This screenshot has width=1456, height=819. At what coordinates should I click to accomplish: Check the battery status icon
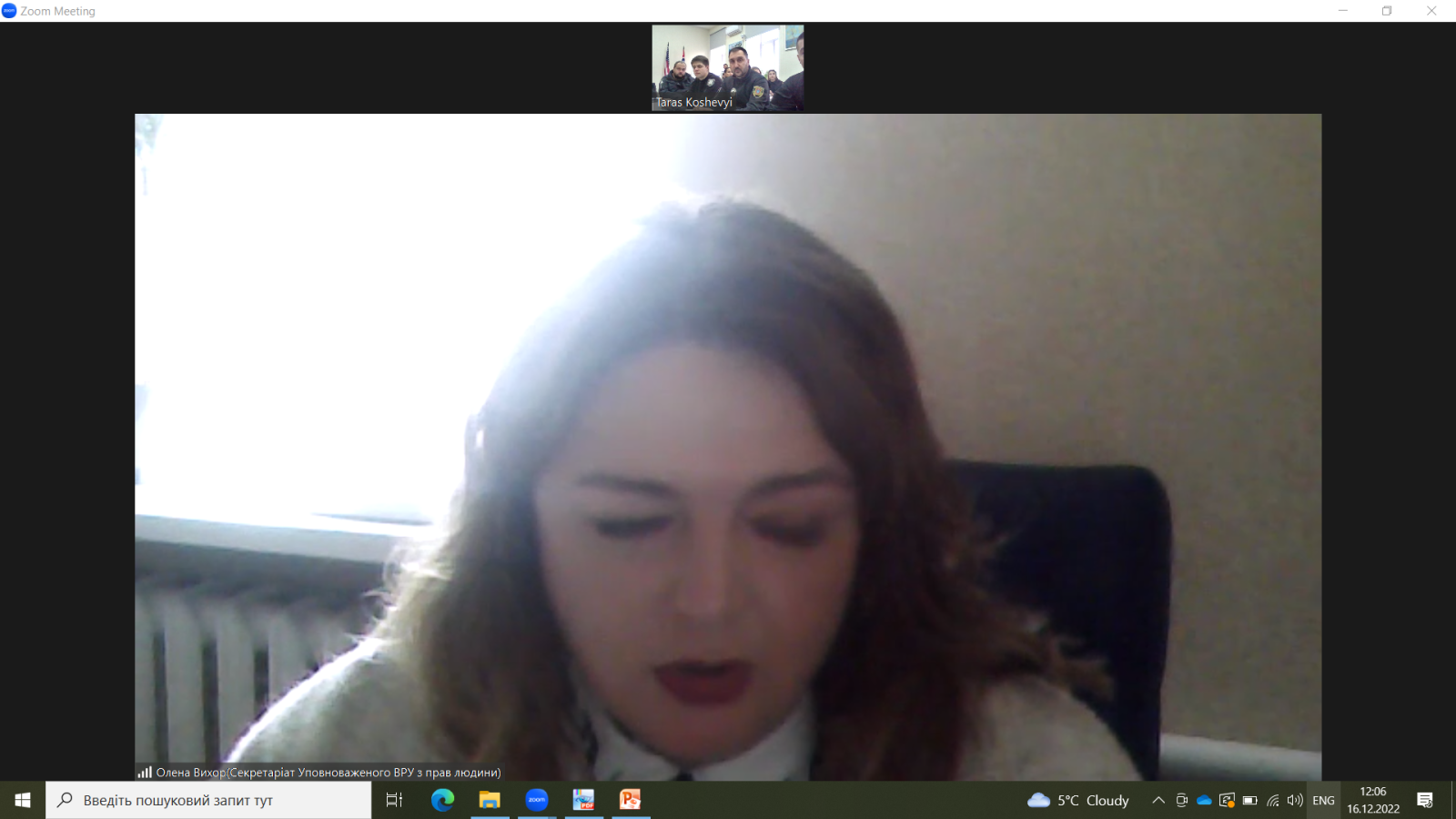point(1250,801)
